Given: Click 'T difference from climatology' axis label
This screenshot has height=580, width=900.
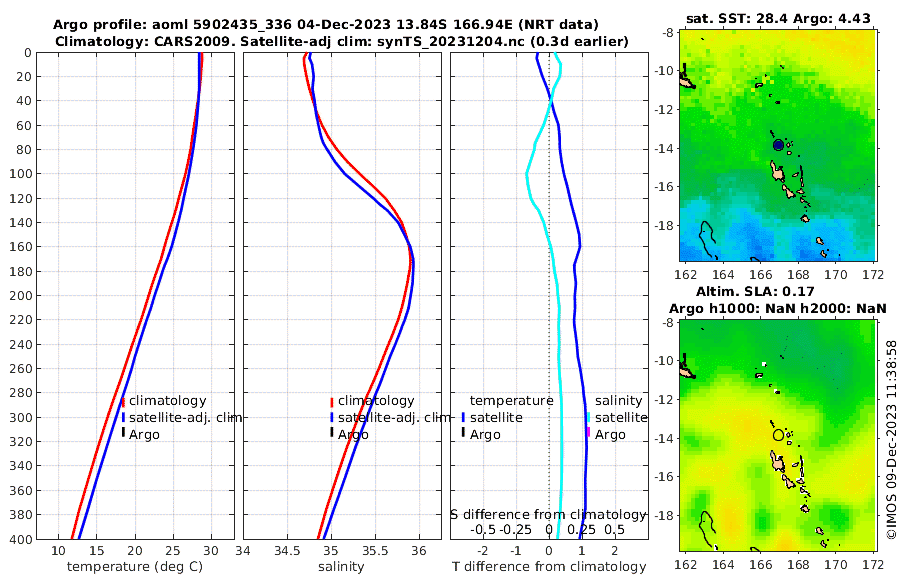Looking at the screenshot, I should 549,567.
